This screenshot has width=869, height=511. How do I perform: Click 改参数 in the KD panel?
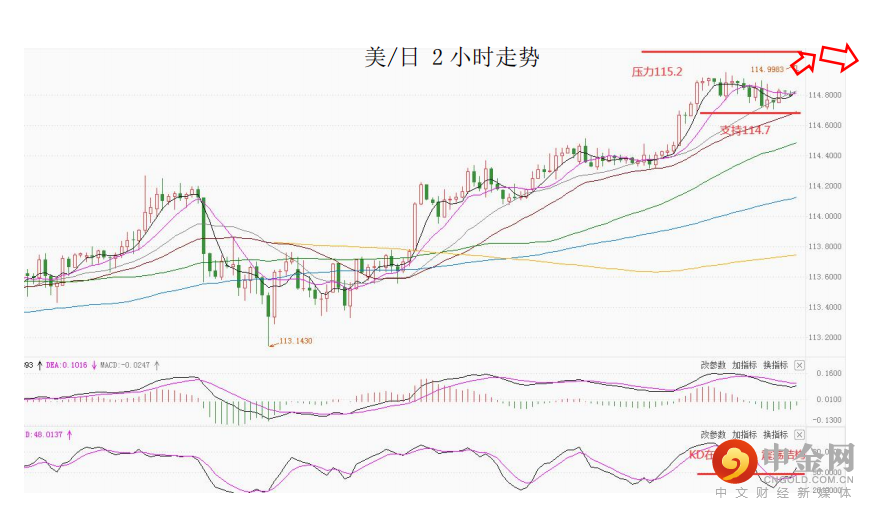pyautogui.click(x=713, y=435)
